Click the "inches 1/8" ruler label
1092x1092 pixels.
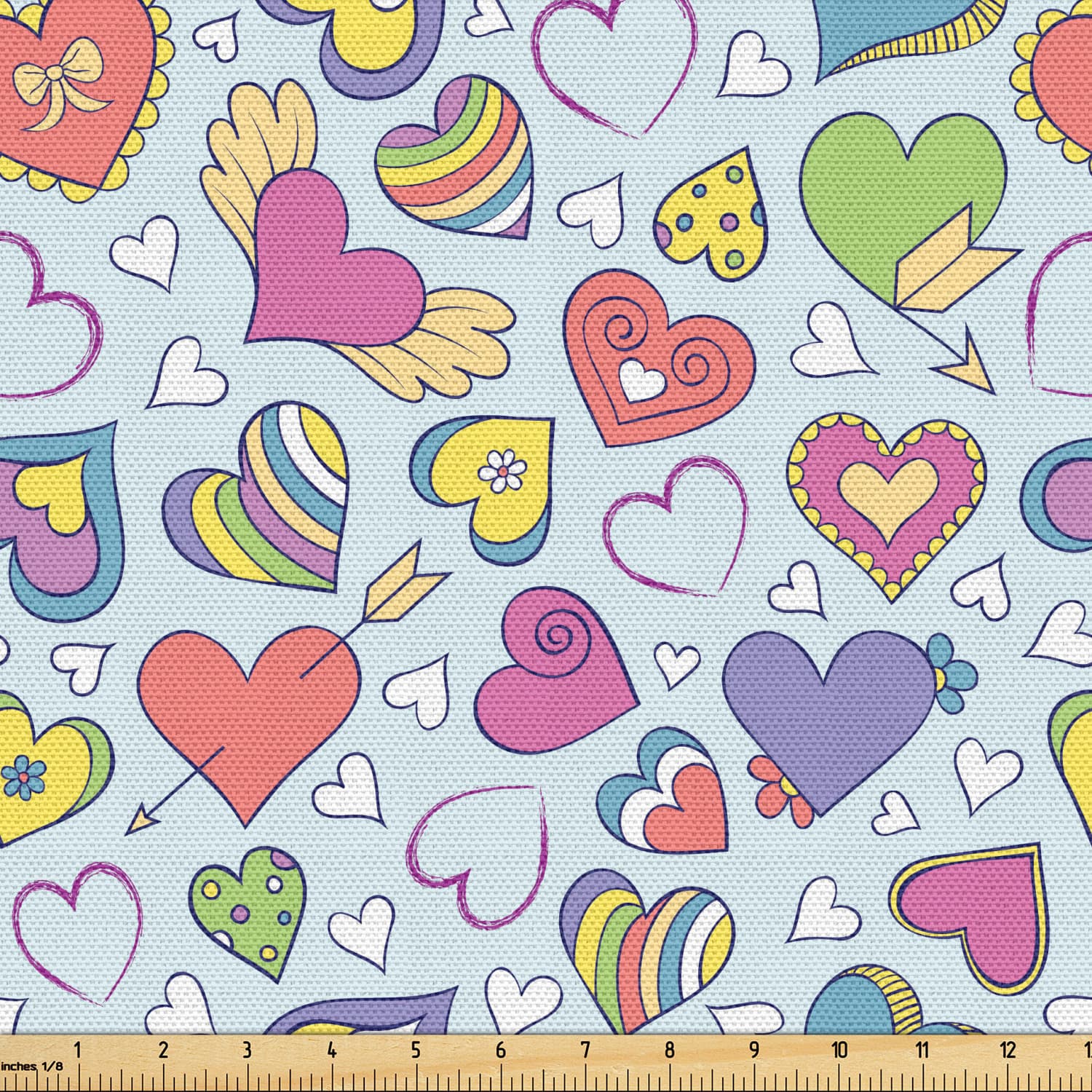32,1066
